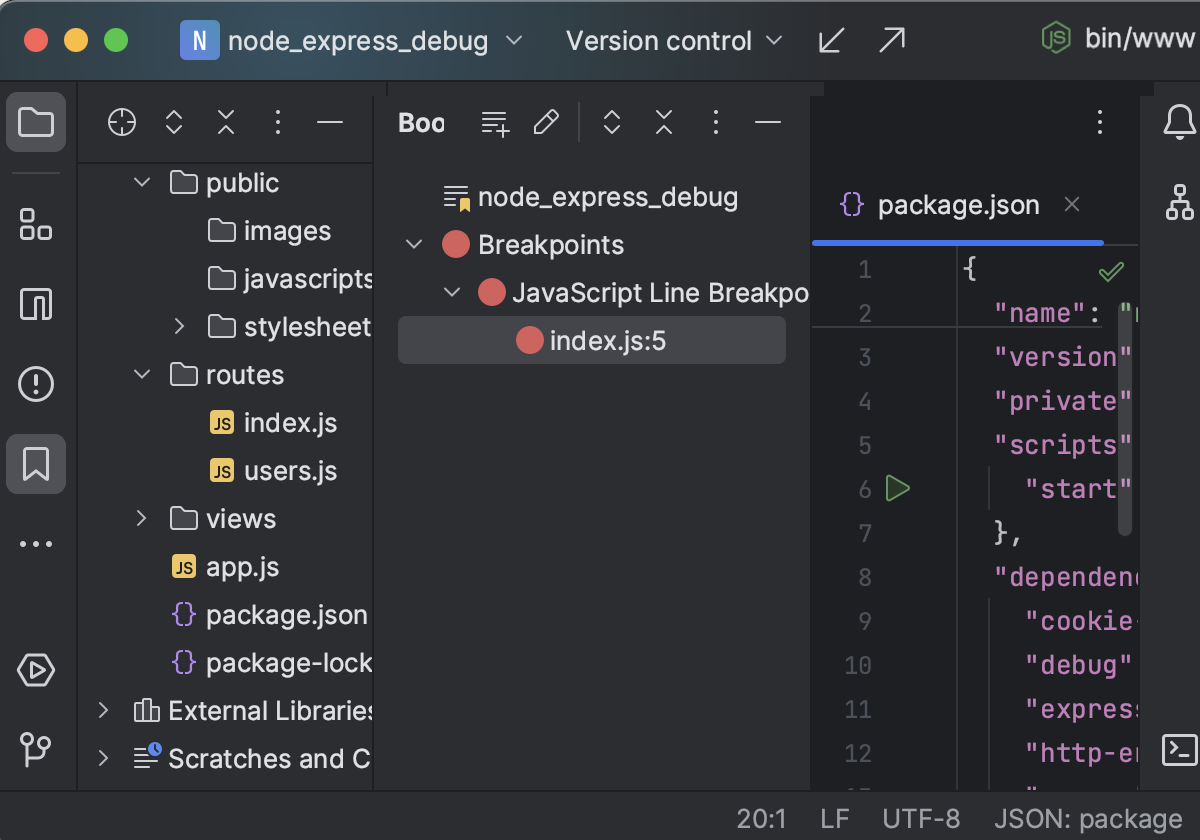Image resolution: width=1200 pixels, height=840 pixels.
Task: Edit bookmark description with the pencil icon
Action: click(x=546, y=122)
